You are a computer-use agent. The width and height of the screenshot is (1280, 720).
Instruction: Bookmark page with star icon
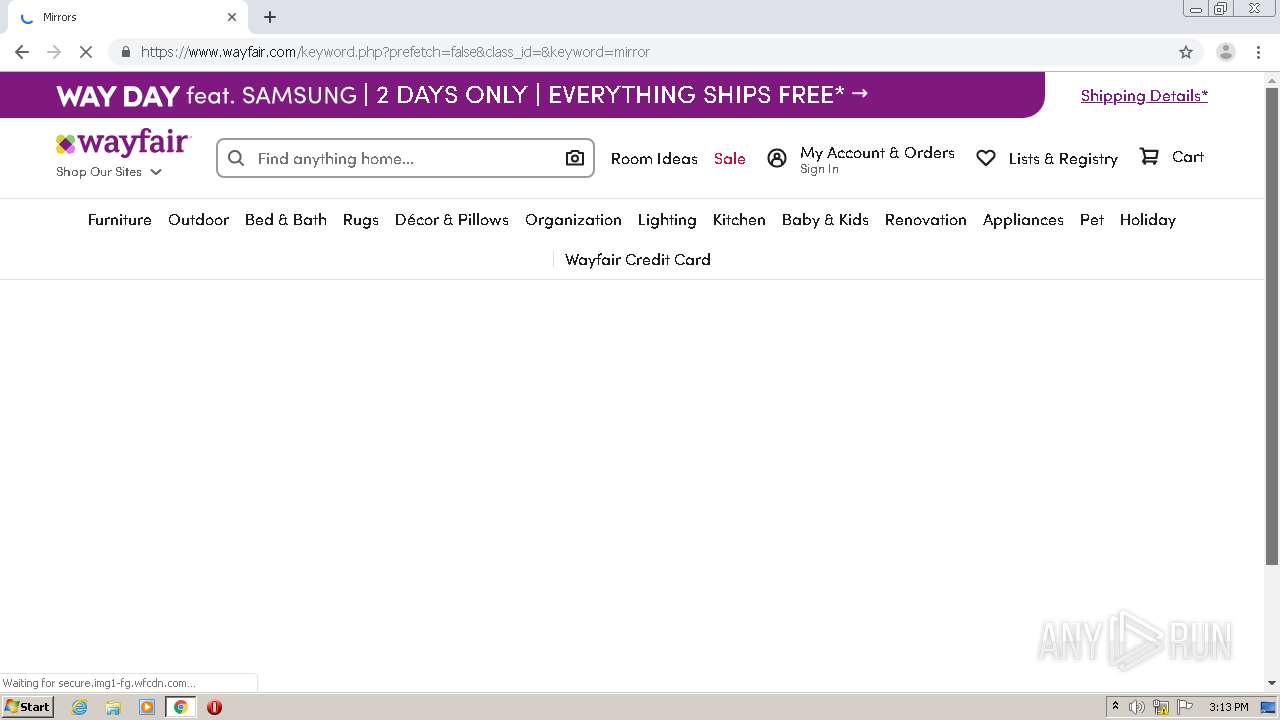pos(1186,52)
